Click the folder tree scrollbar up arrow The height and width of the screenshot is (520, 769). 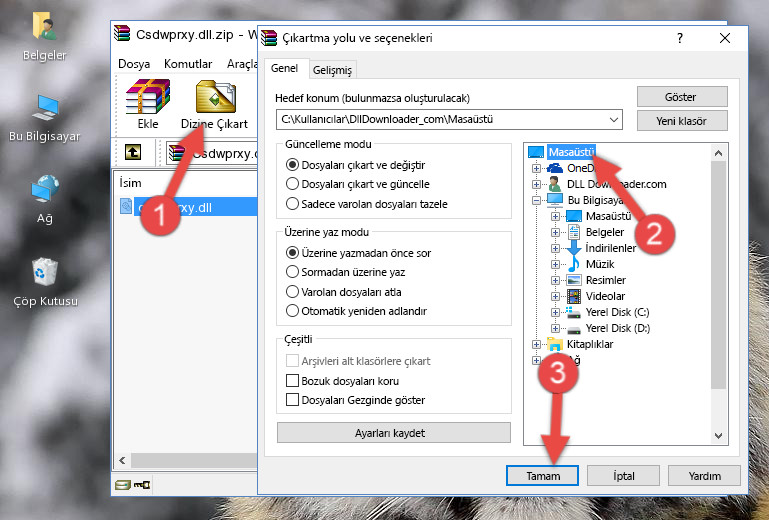pyautogui.click(x=718, y=153)
